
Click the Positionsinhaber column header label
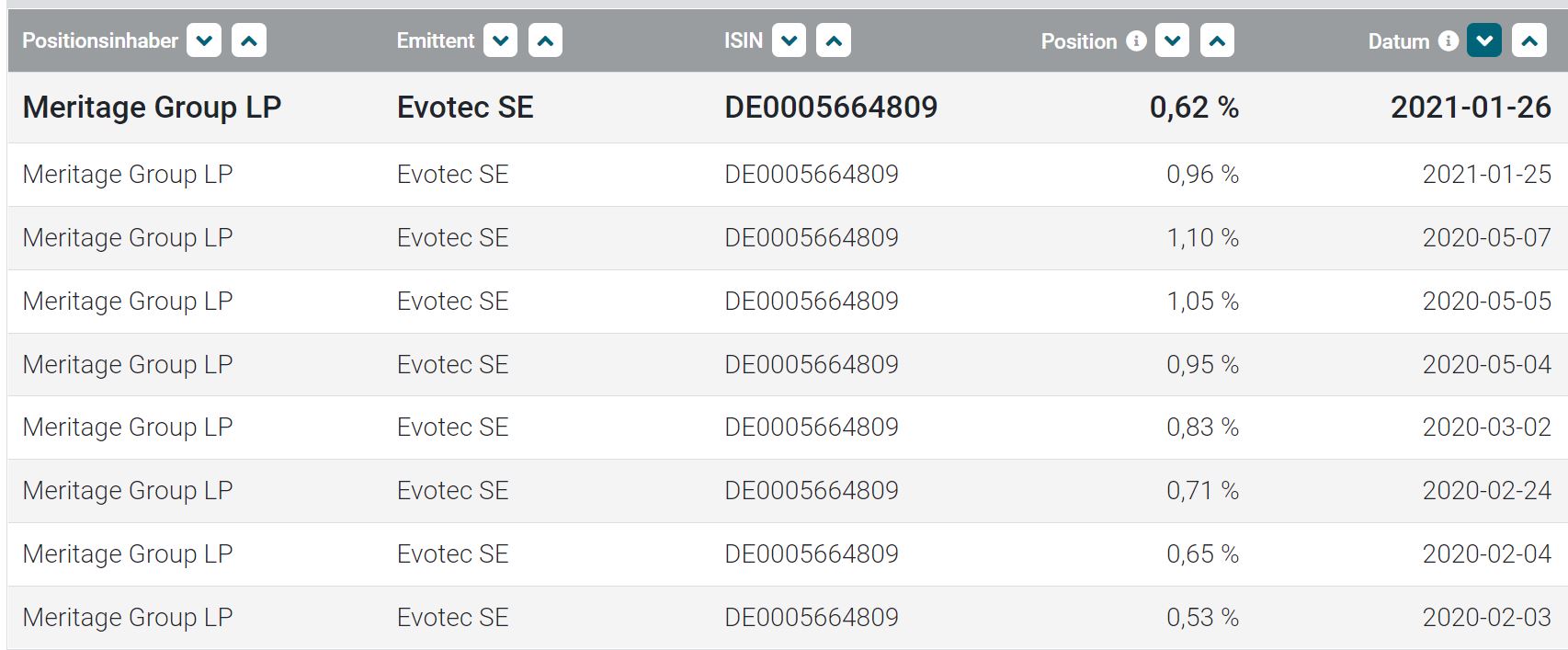(x=100, y=40)
